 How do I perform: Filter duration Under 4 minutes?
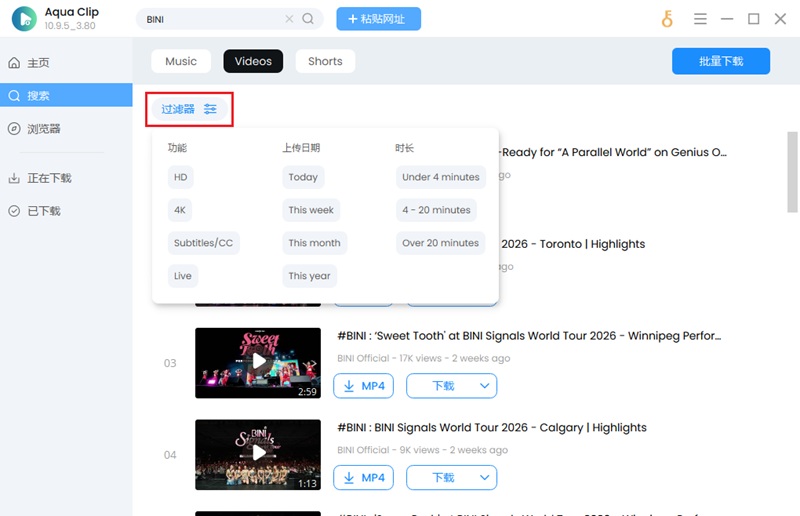point(441,177)
